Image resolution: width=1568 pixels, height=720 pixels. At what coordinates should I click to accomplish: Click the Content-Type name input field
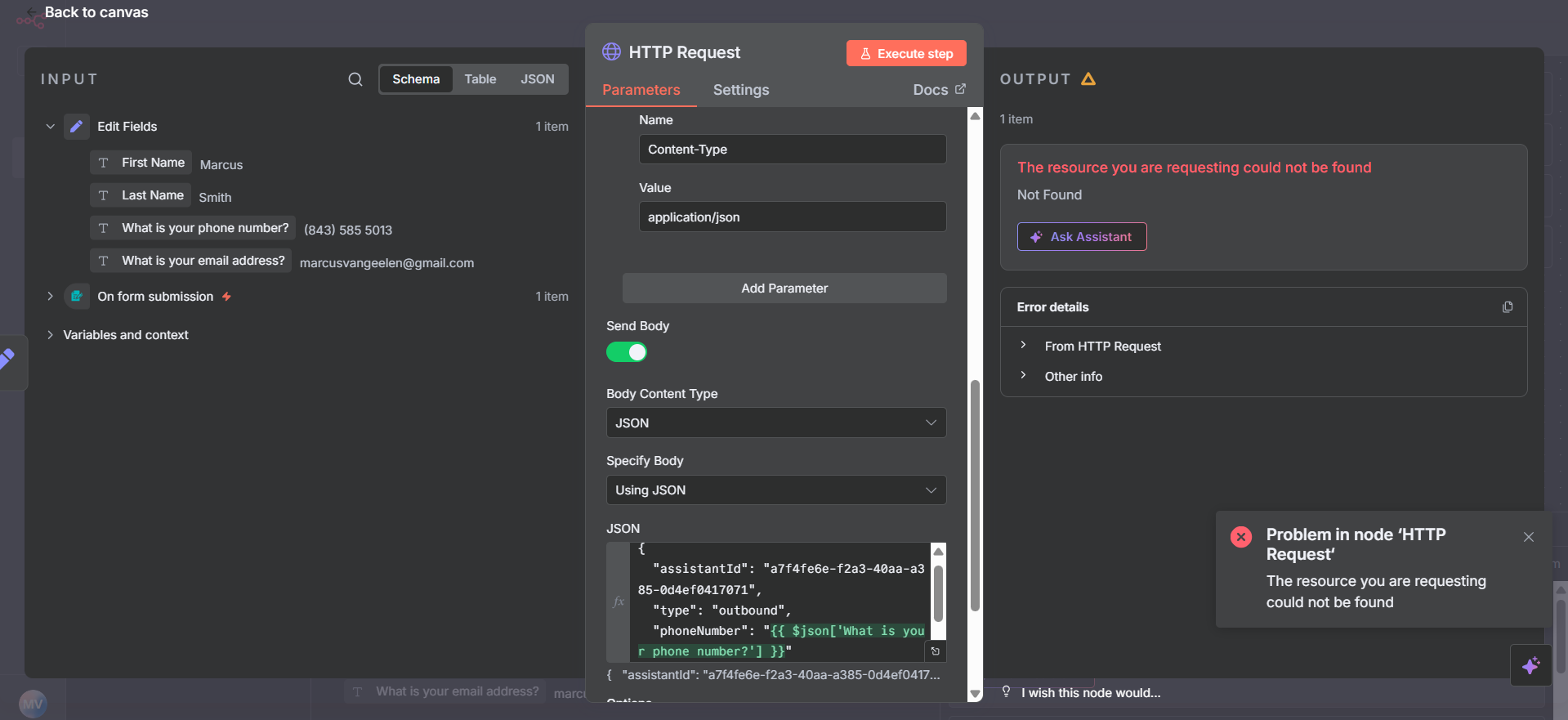(x=792, y=150)
